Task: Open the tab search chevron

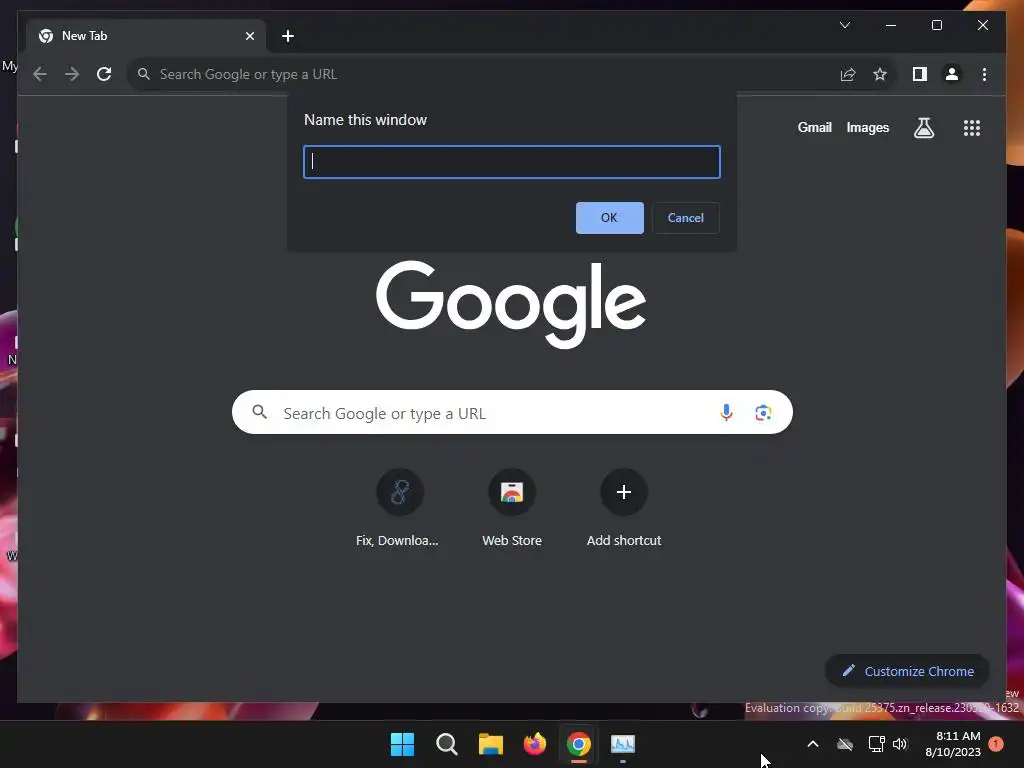Action: click(844, 25)
